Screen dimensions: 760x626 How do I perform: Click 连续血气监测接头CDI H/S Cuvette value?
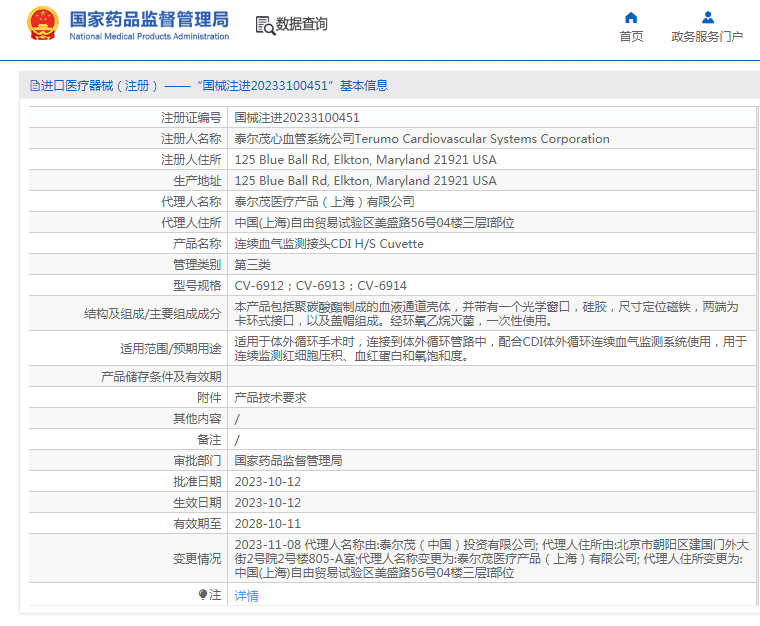(x=329, y=244)
